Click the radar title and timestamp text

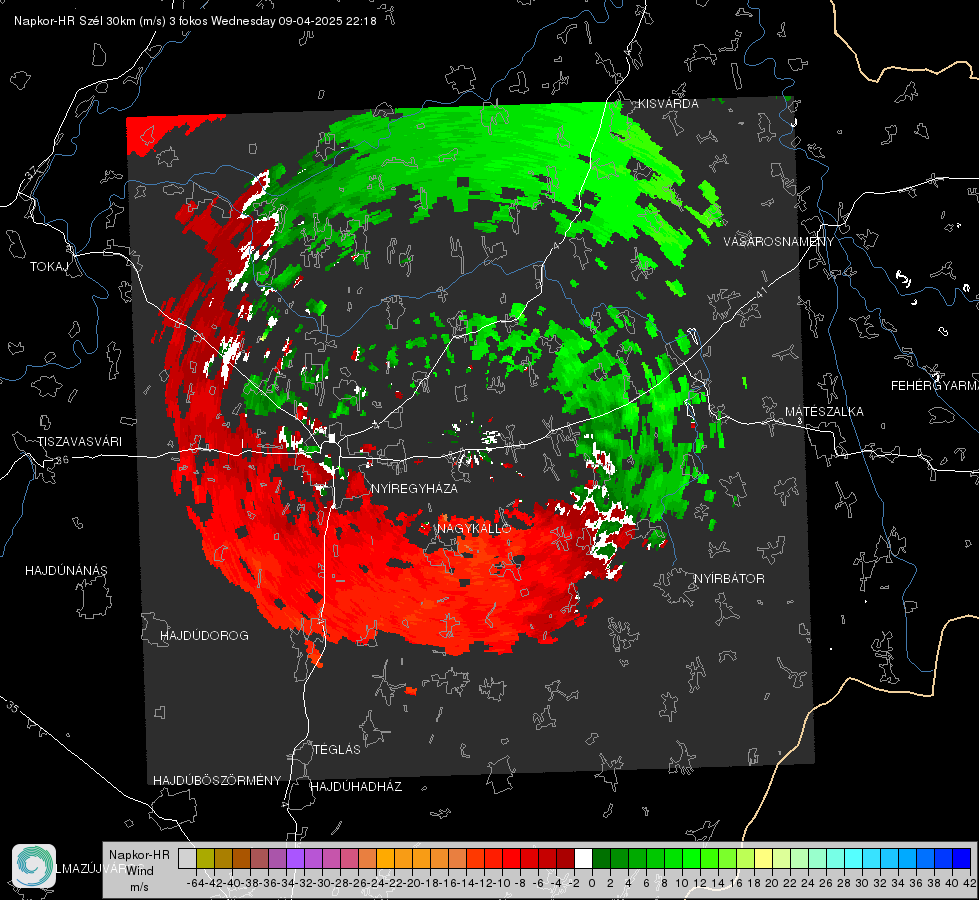pyautogui.click(x=195, y=21)
